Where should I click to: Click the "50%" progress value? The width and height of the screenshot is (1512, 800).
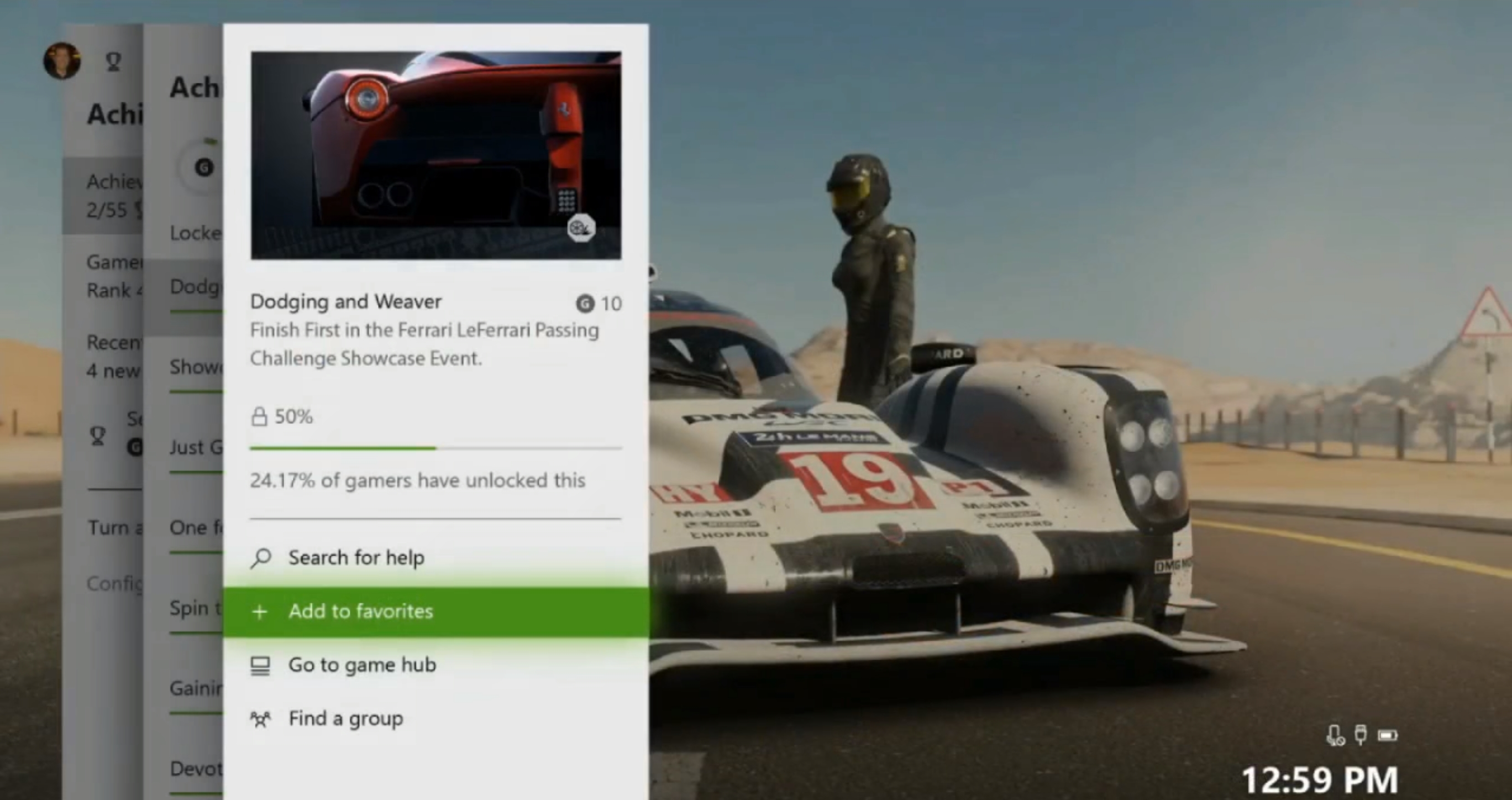(x=293, y=416)
